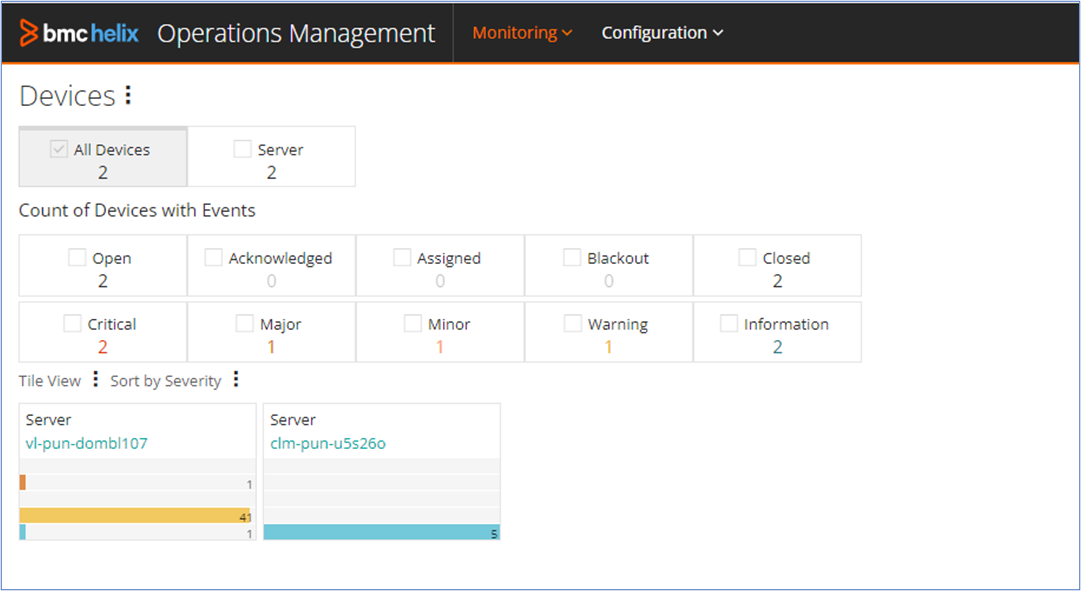1081x591 pixels.
Task: Select the Critical severity checkbox
Action: (x=72, y=323)
